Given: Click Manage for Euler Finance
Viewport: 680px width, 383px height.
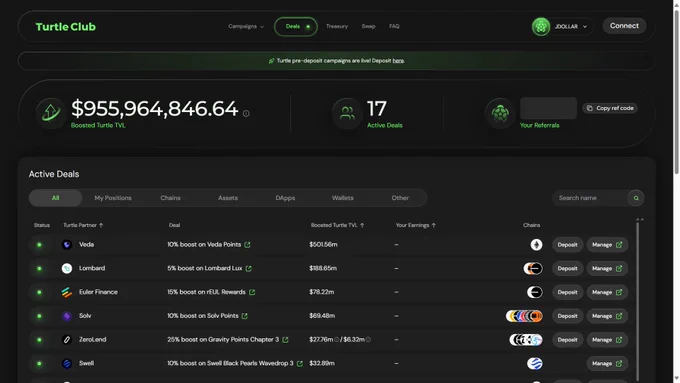Looking at the screenshot, I should tap(607, 292).
